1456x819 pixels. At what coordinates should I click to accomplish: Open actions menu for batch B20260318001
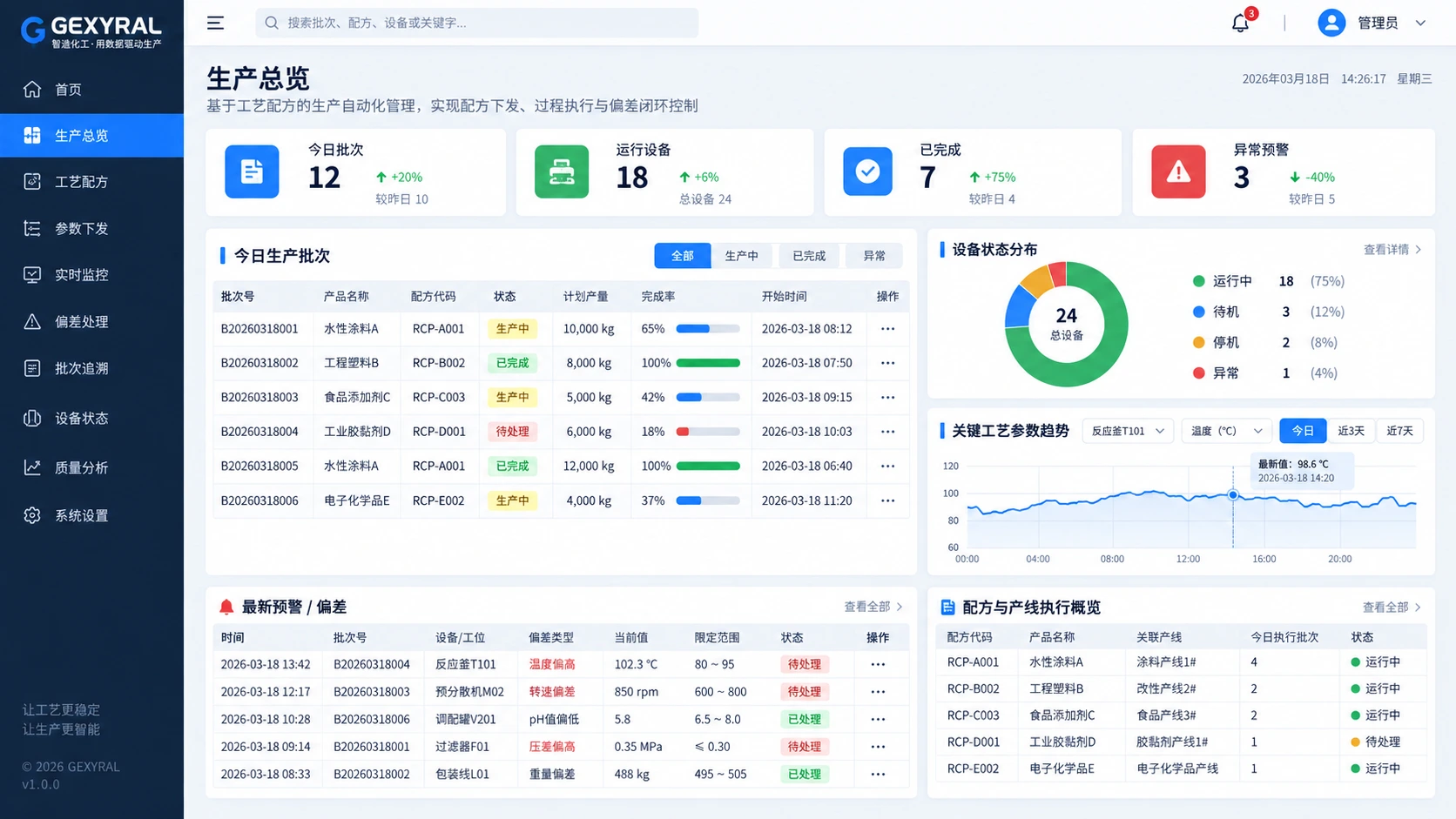pyautogui.click(x=887, y=329)
